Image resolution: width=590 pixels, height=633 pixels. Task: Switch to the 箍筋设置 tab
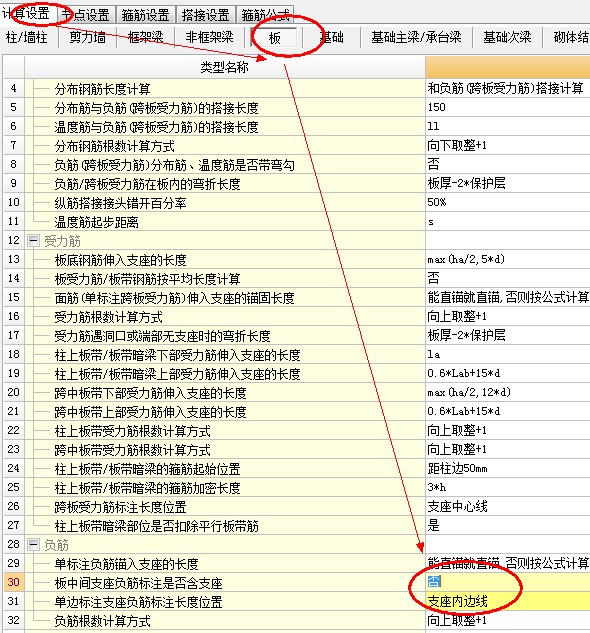coord(145,15)
